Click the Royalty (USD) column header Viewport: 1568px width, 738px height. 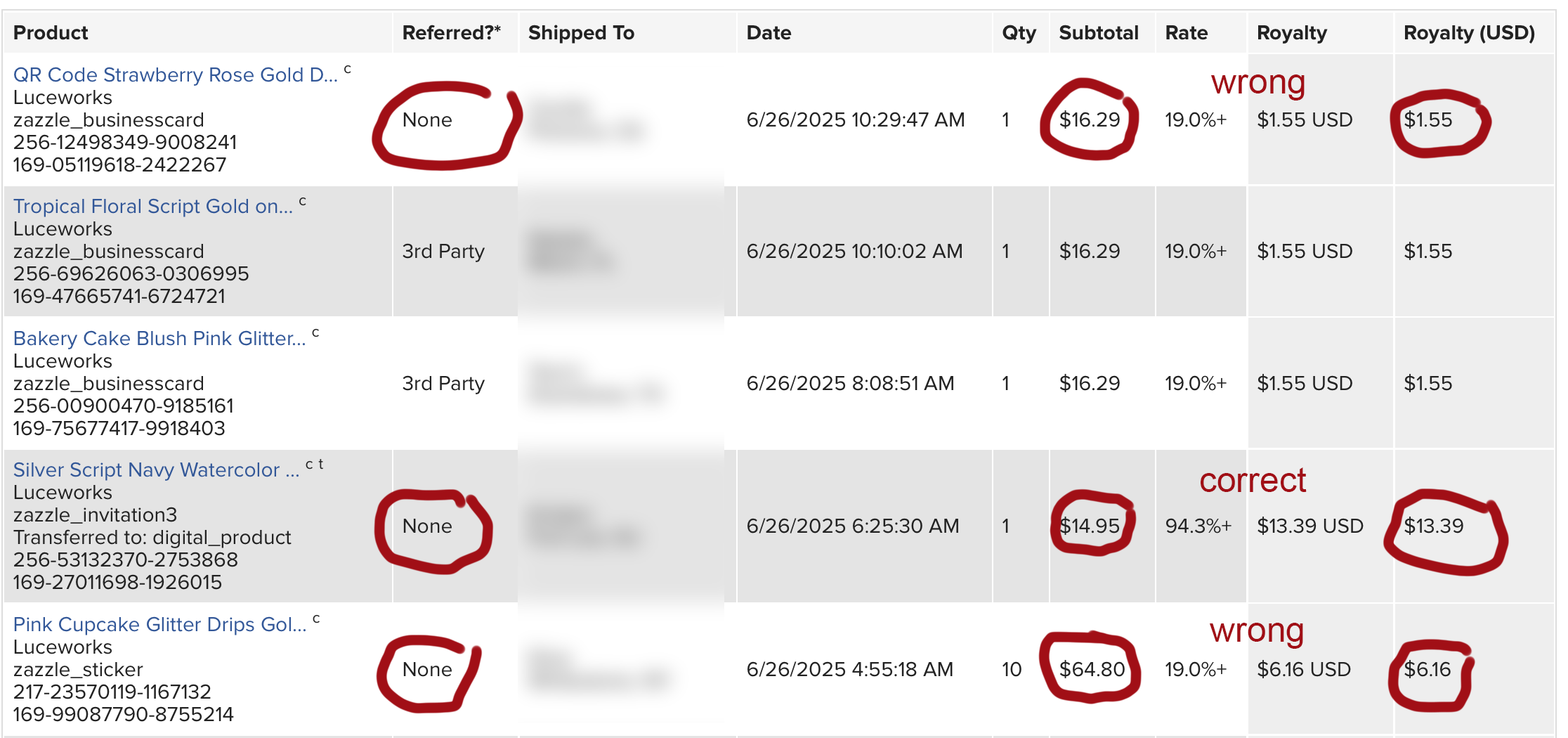1469,32
